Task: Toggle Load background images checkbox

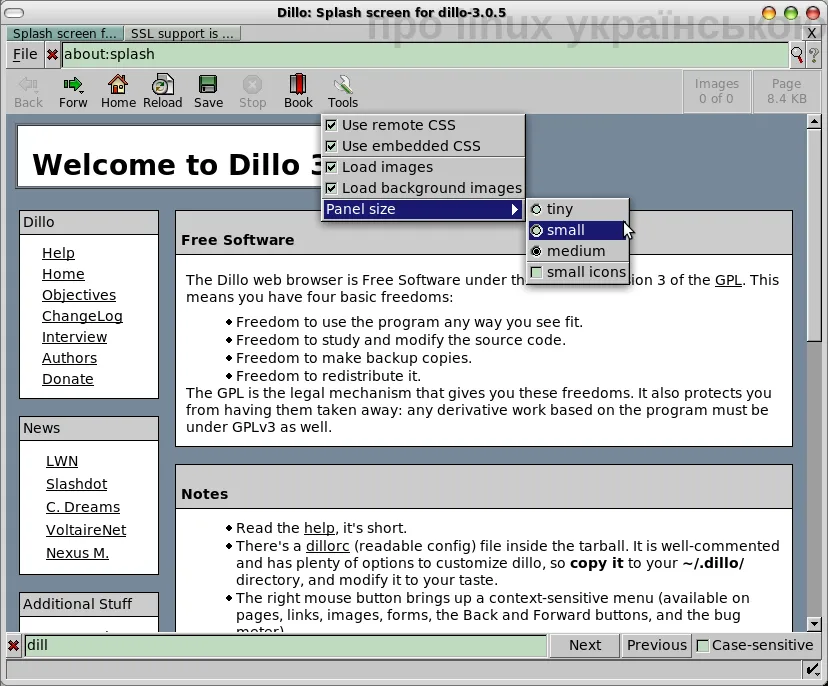Action: 331,188
